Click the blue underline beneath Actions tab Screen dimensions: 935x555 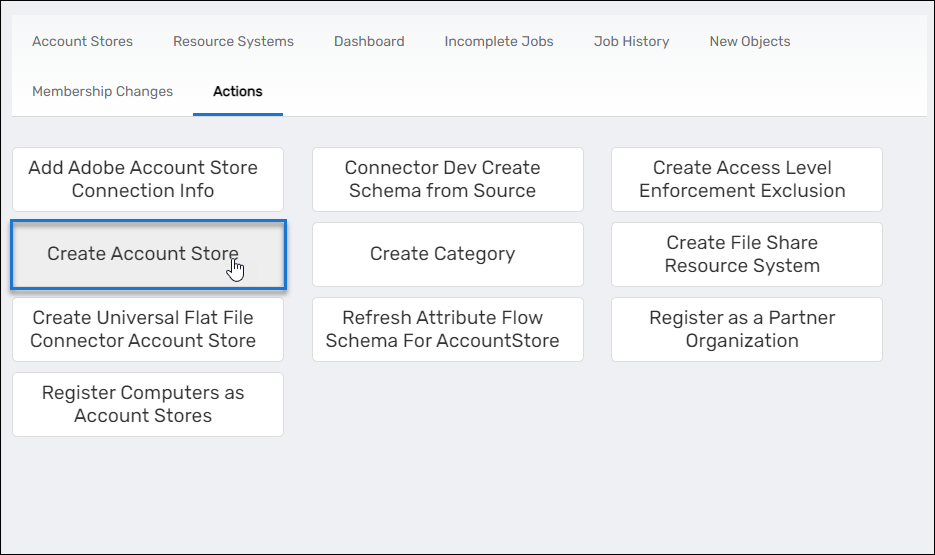click(x=238, y=114)
